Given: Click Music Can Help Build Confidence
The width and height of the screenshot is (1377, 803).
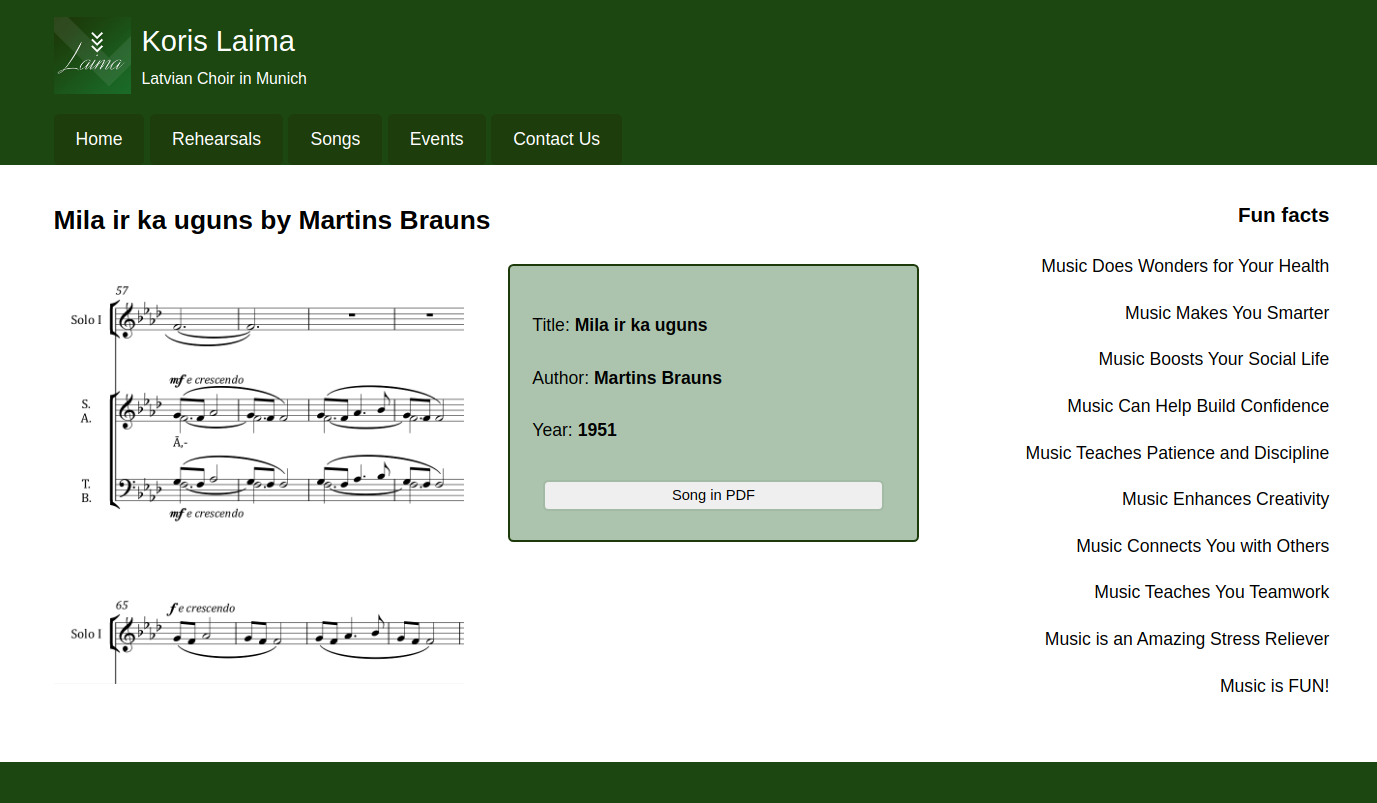Looking at the screenshot, I should pos(1197,406).
